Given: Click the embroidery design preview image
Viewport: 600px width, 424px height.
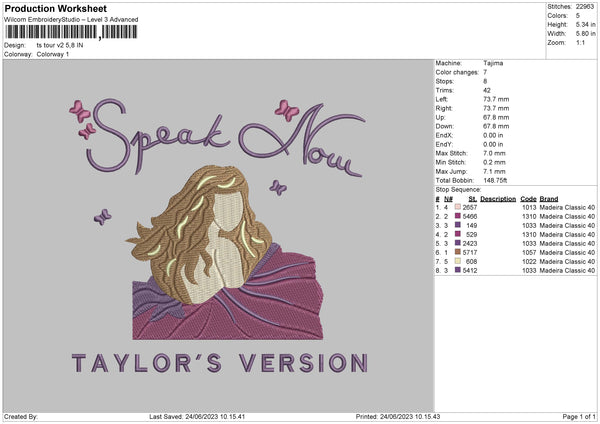Looking at the screenshot, I should pos(218,235).
